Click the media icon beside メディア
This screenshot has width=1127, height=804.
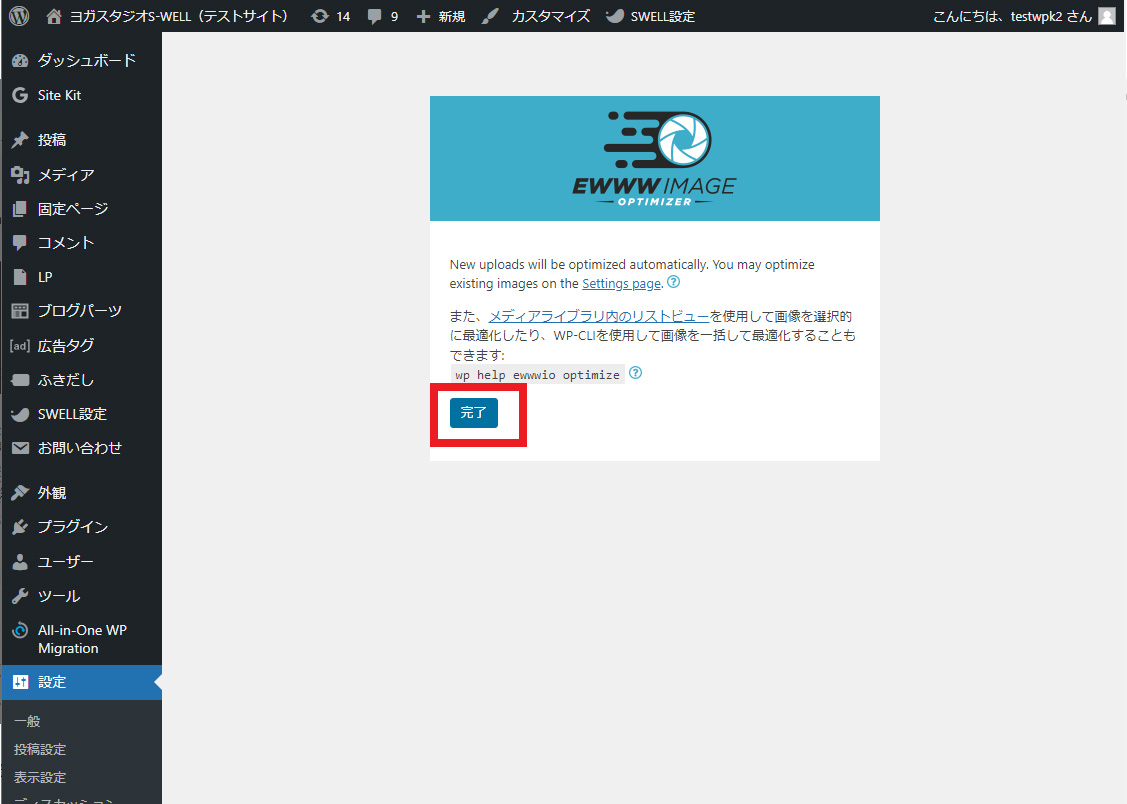(x=20, y=175)
